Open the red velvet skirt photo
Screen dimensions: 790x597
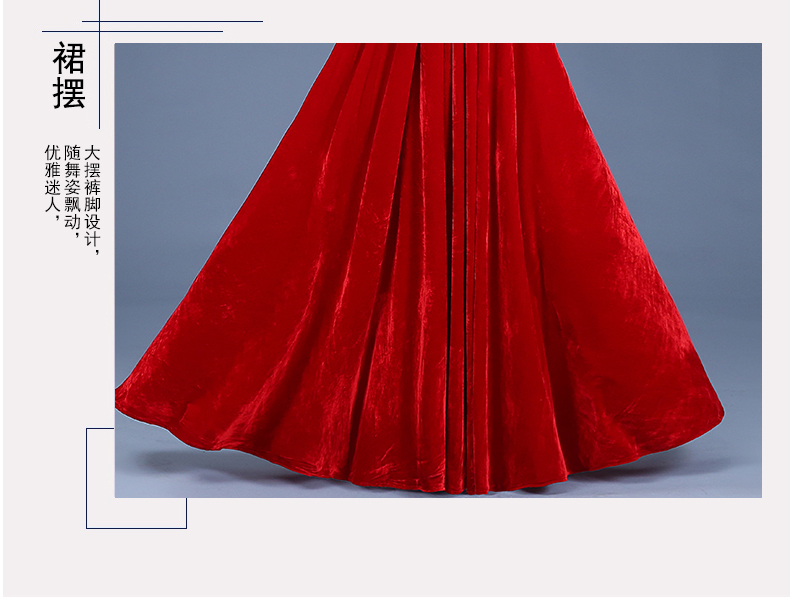coord(437,270)
